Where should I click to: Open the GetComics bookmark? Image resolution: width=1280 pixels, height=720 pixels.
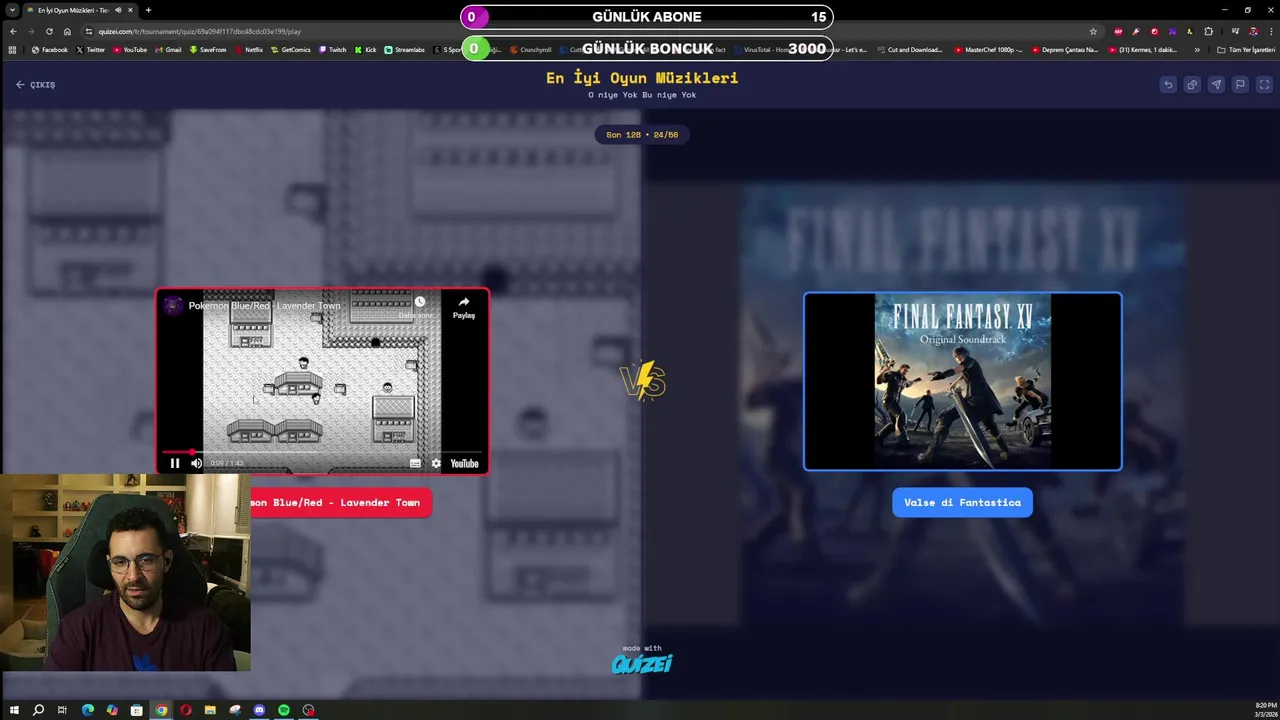(x=291, y=50)
